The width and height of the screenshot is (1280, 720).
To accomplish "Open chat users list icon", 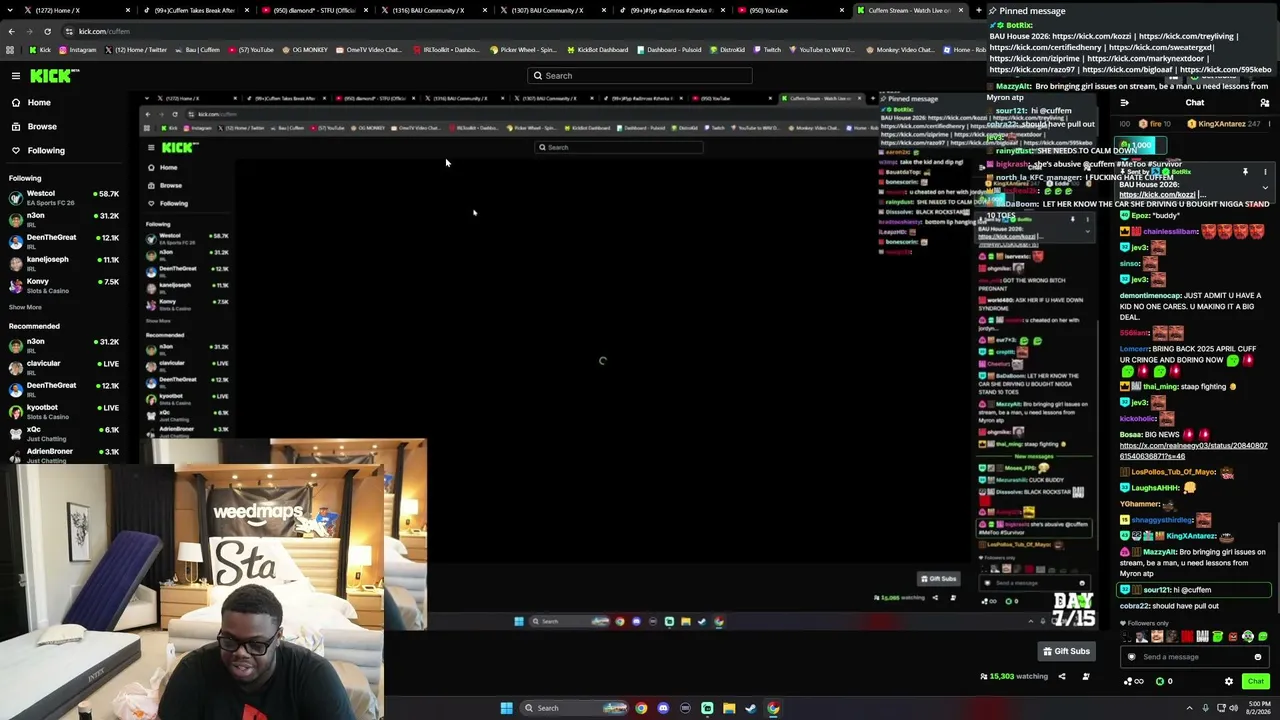I will (x=1264, y=103).
